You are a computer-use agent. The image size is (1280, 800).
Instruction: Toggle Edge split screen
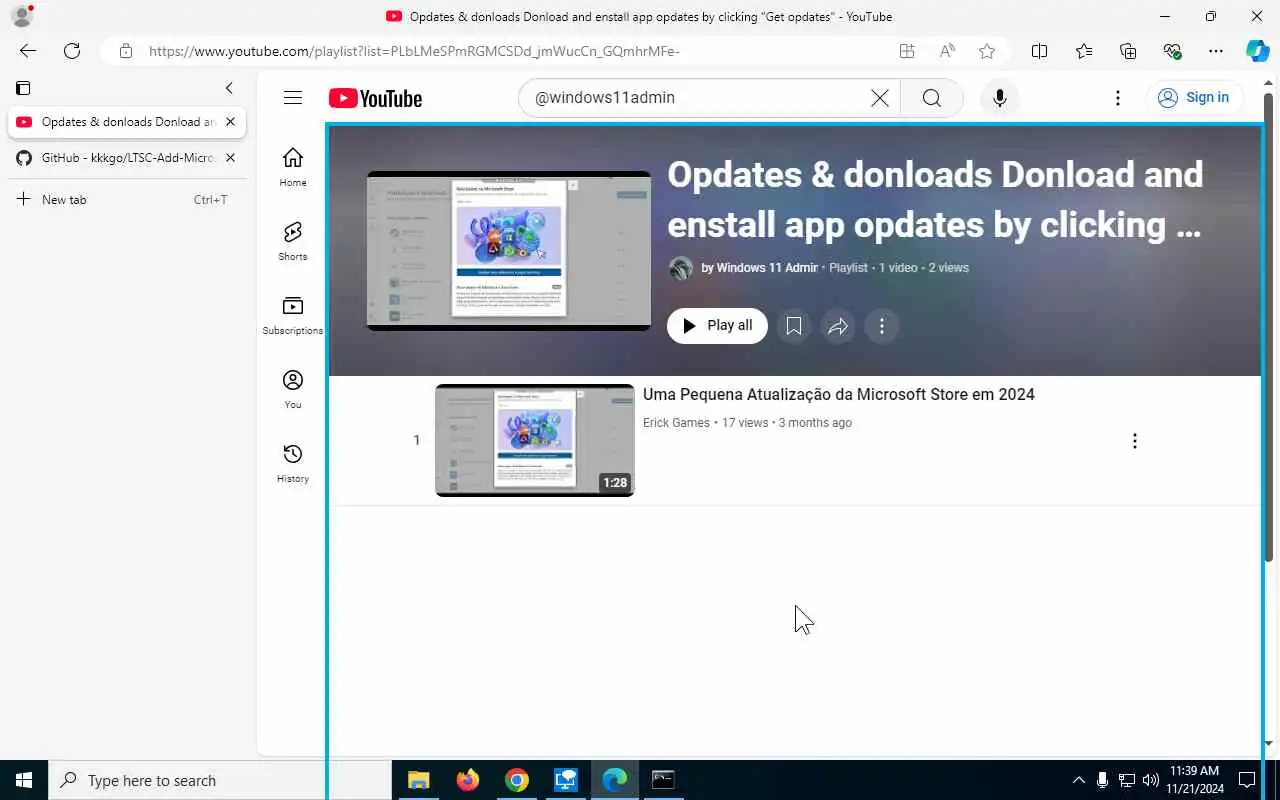tap(1039, 51)
